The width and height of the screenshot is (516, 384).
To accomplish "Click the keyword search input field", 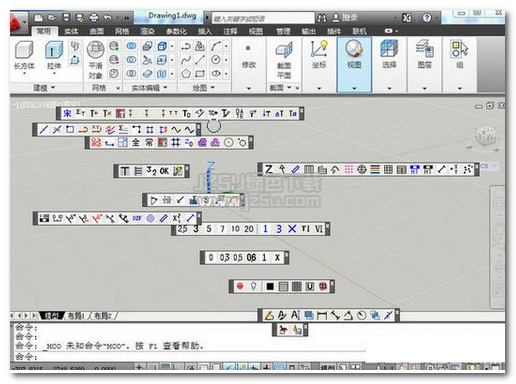I will (x=263, y=18).
